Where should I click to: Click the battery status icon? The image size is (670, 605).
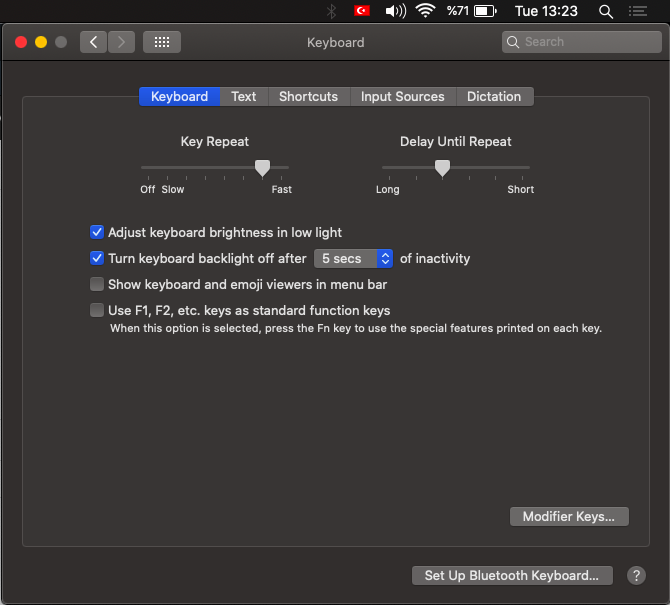(485, 11)
